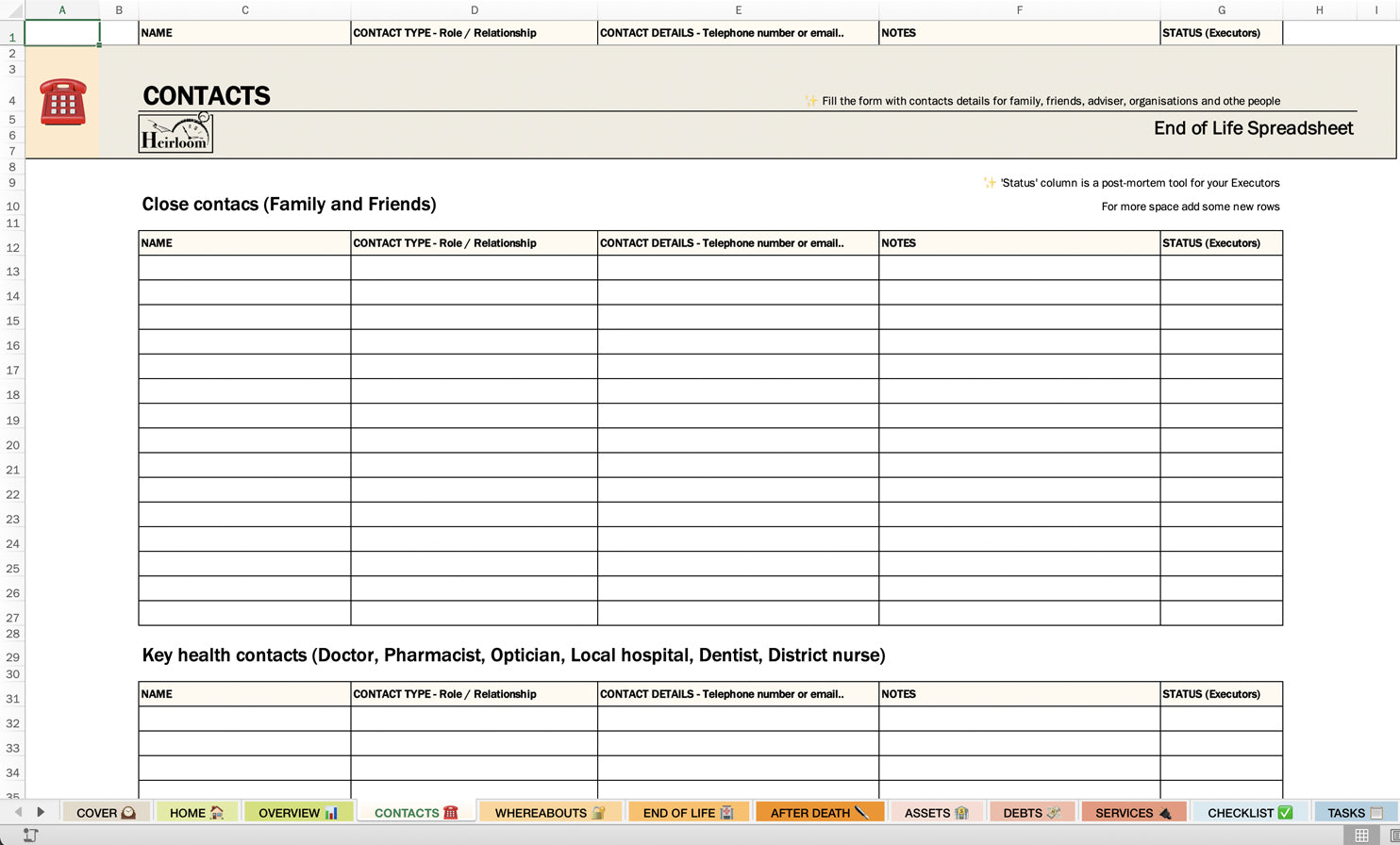Open the AFTER DEATH sheet tab

[x=819, y=812]
